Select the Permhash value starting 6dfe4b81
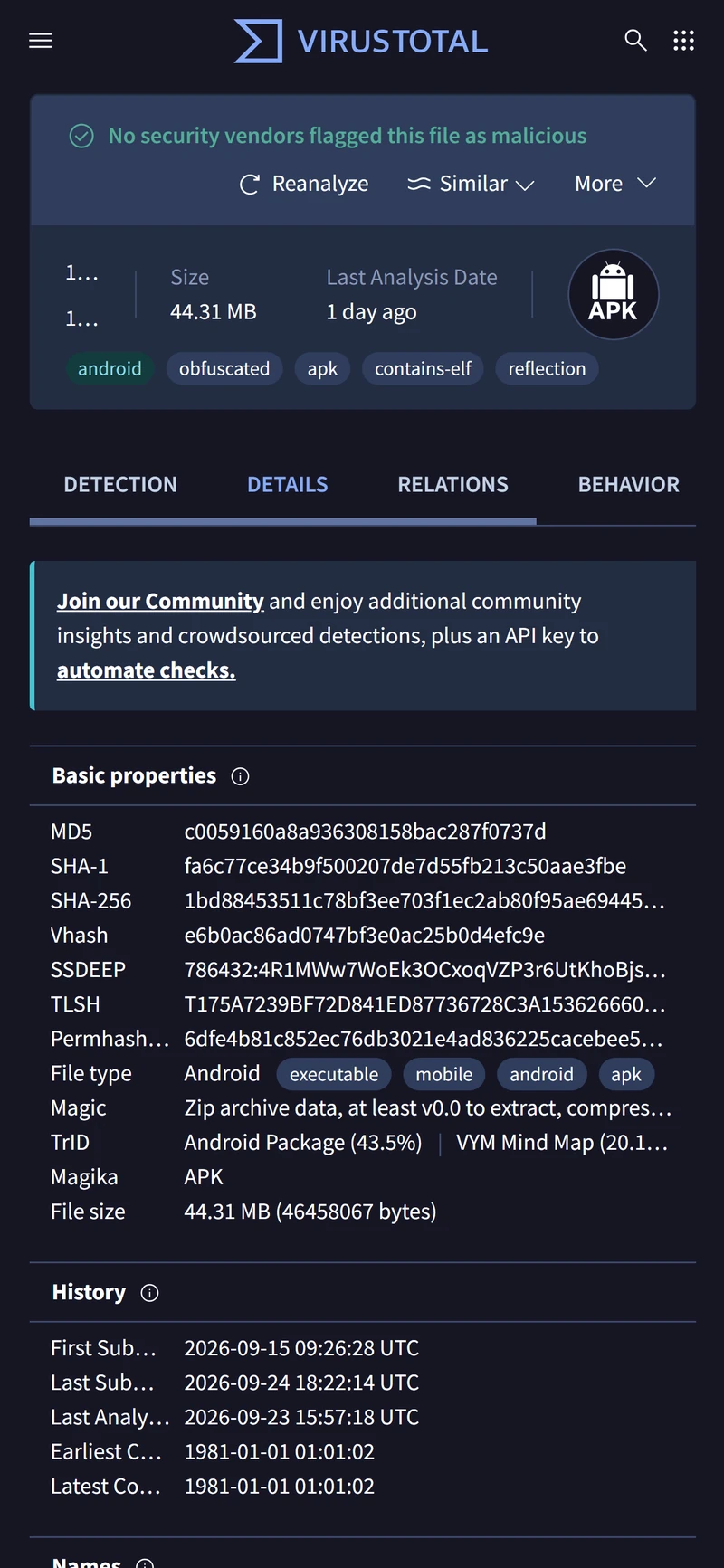Screen dimensions: 724x1568 (424, 1039)
